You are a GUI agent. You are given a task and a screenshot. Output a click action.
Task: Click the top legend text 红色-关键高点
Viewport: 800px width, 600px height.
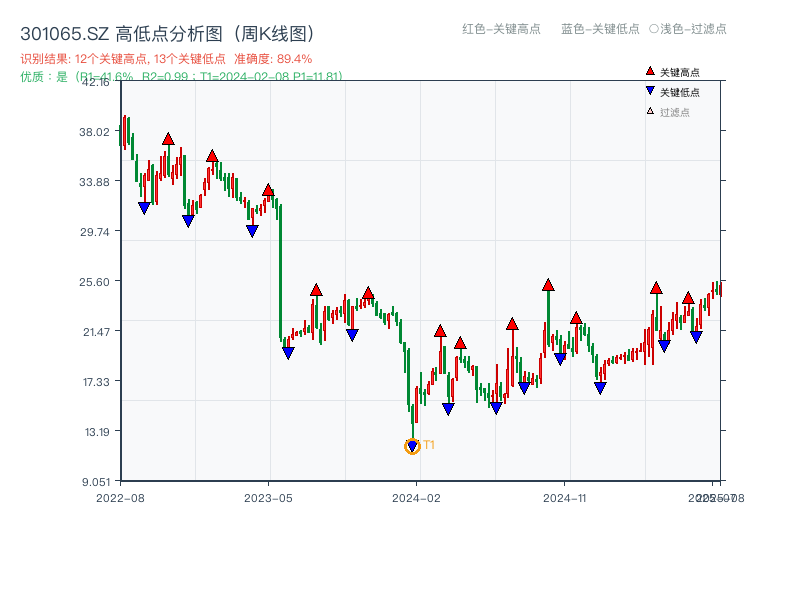coord(501,29)
